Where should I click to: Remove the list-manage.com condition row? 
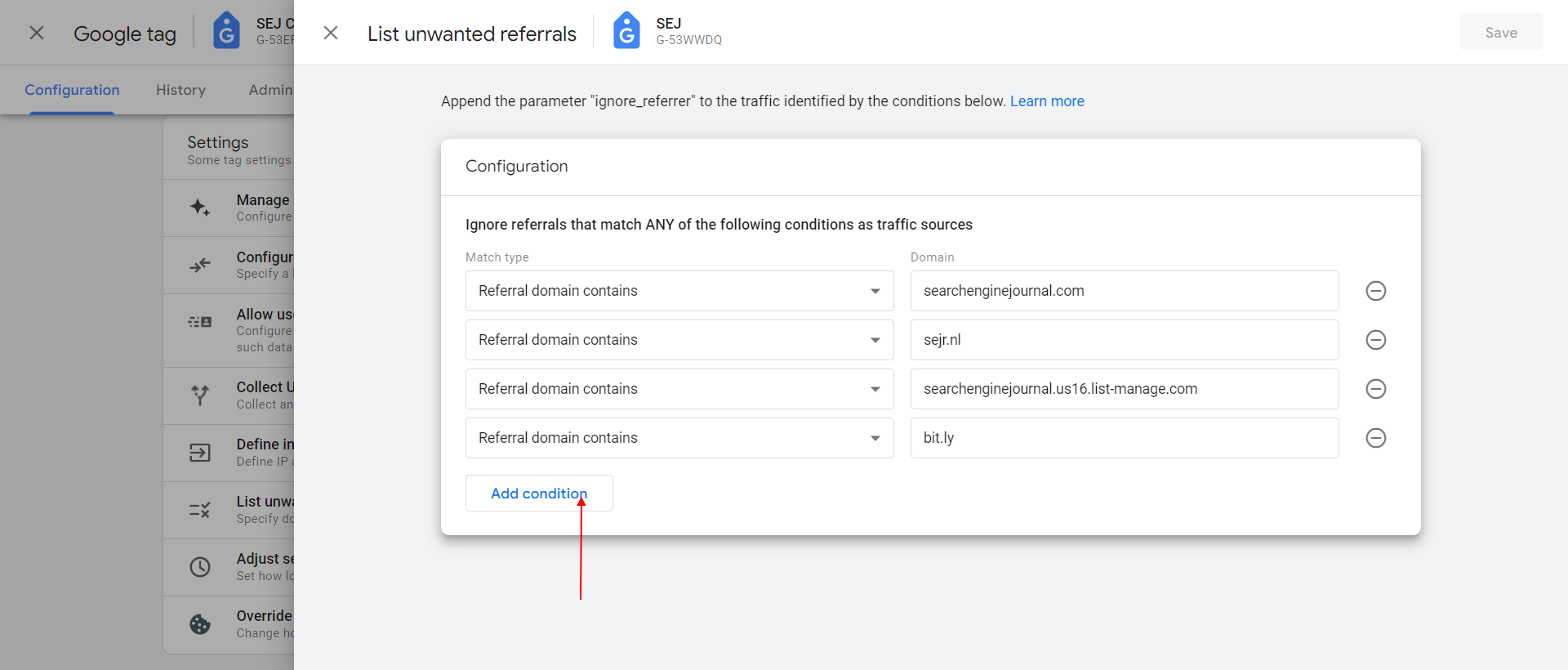coord(1375,389)
